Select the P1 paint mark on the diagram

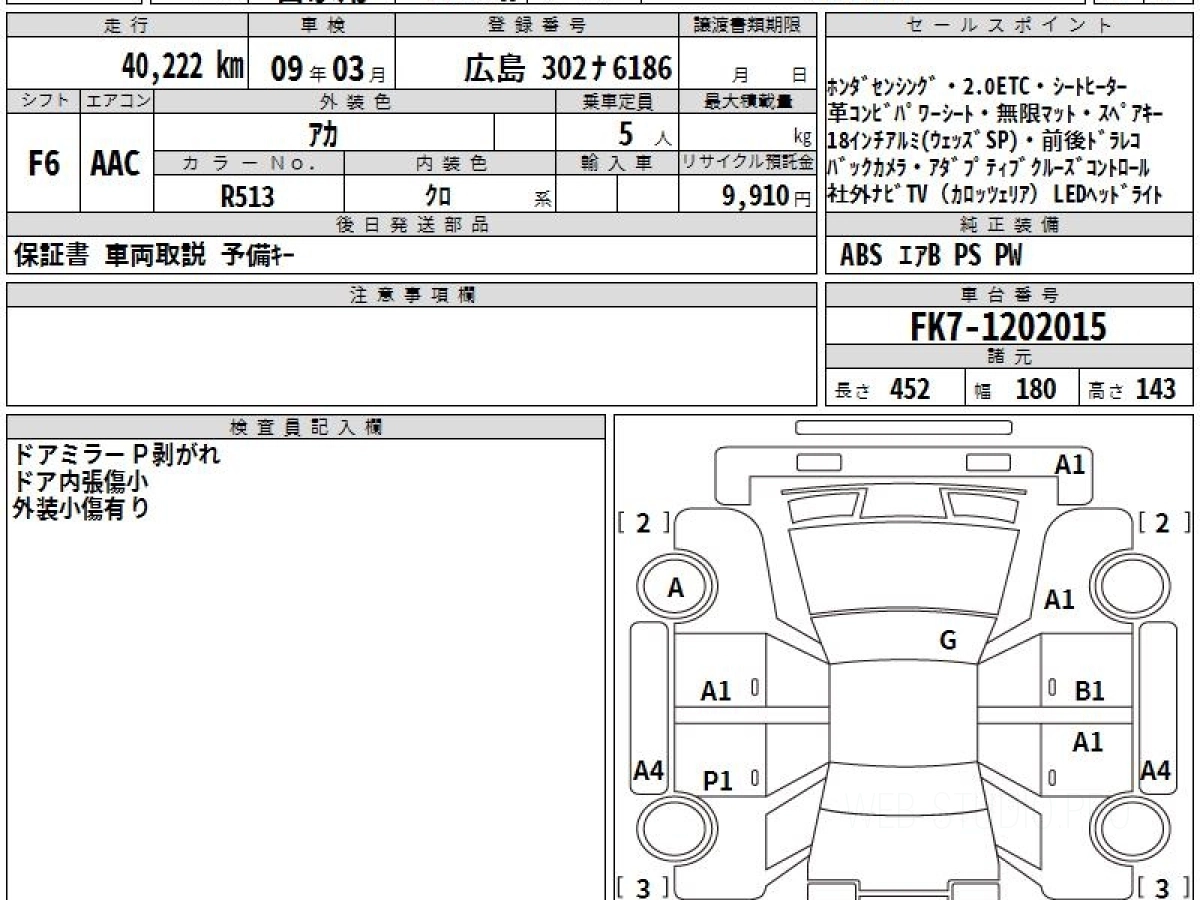point(718,781)
